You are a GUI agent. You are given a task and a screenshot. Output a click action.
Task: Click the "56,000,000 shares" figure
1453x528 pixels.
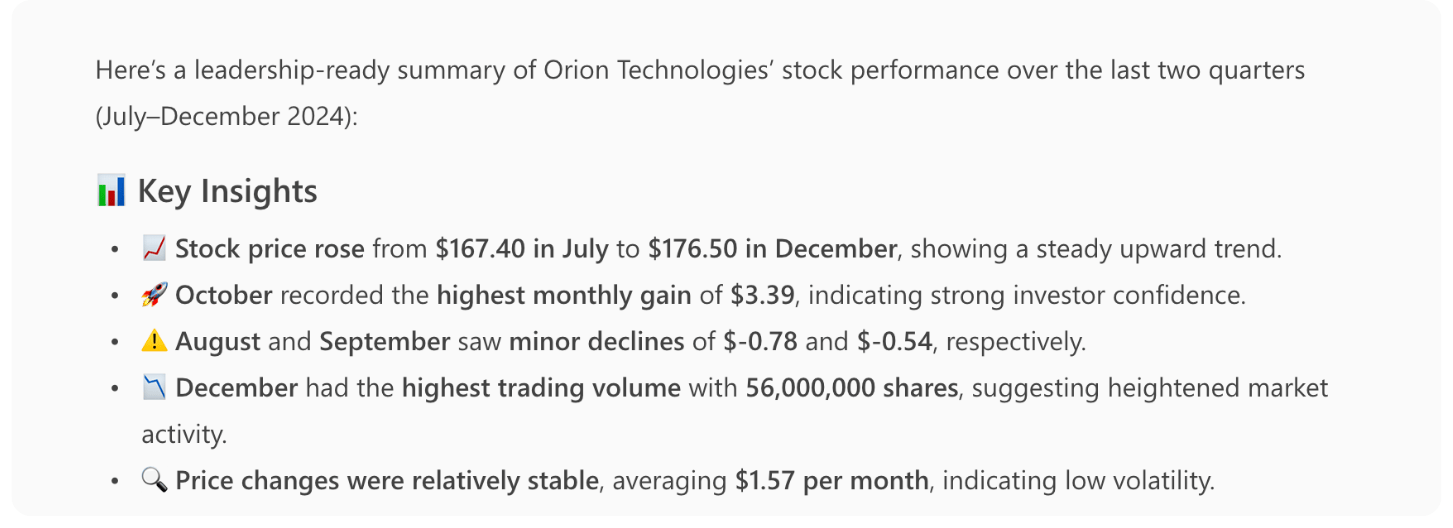point(851,387)
